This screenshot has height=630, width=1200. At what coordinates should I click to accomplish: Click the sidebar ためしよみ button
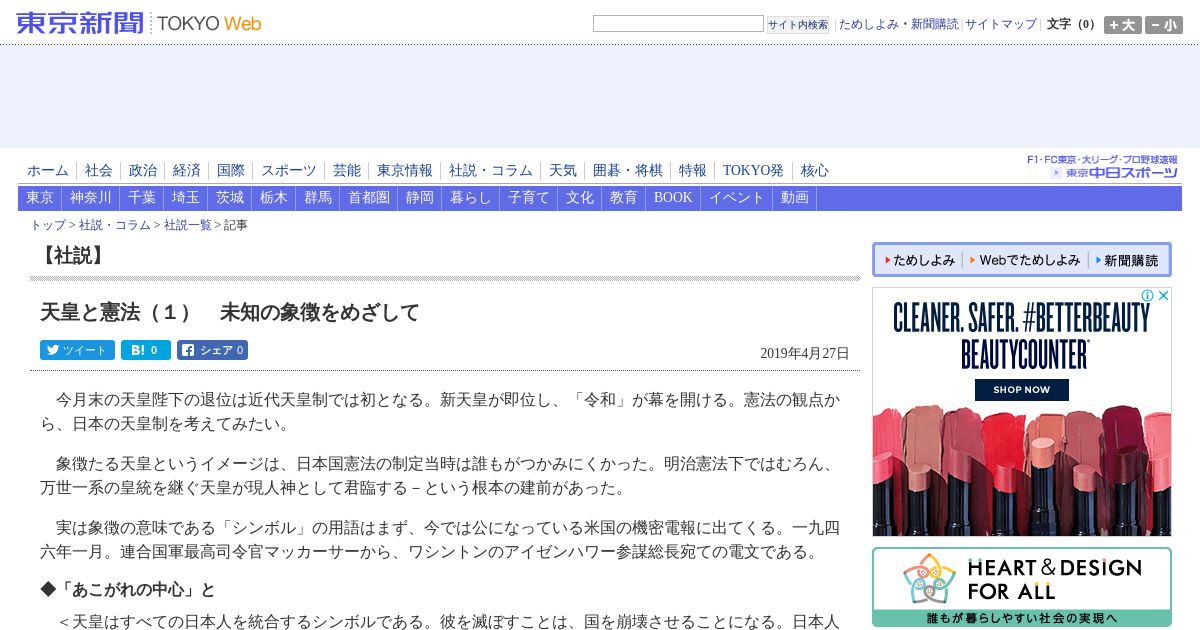tap(919, 260)
